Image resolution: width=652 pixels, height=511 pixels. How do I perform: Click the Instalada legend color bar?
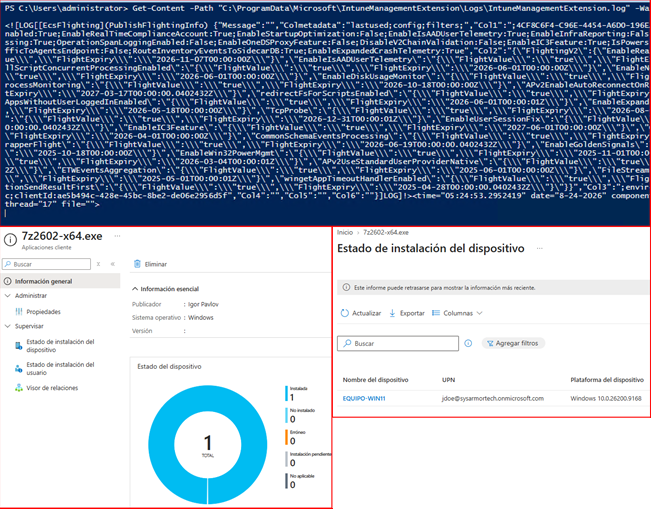click(286, 393)
